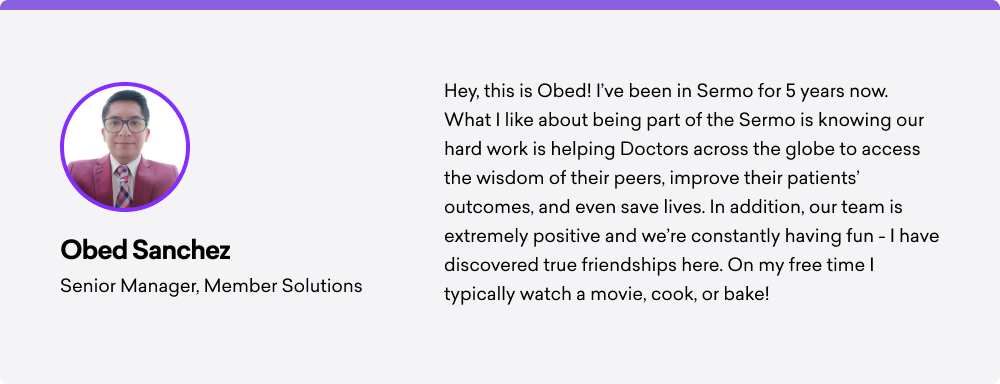Click Obed Sanchez's circular profile photo

125,147
